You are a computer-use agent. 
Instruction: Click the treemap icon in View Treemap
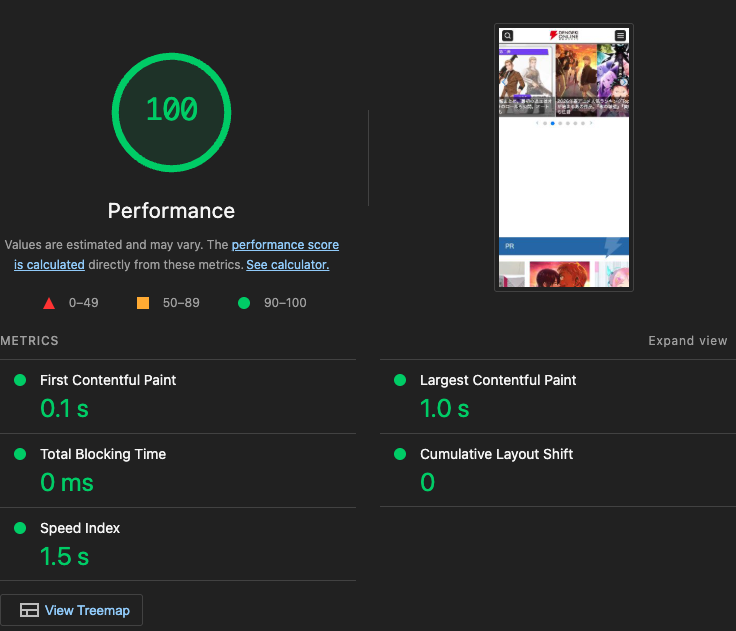[29, 610]
